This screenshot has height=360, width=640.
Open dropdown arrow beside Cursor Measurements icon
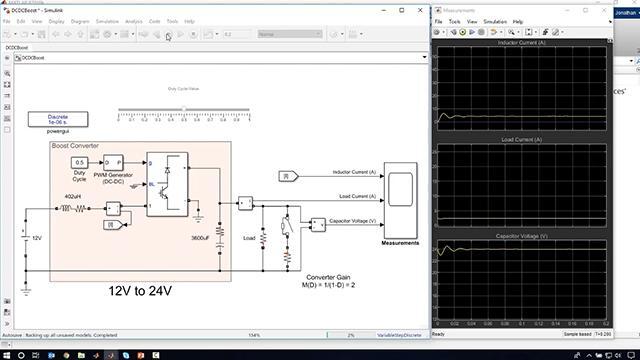click(x=563, y=32)
